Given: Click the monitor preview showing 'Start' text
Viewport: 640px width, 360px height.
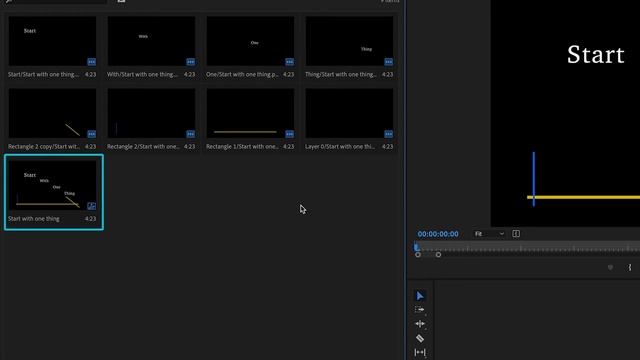Looking at the screenshot, I should click(565, 113).
